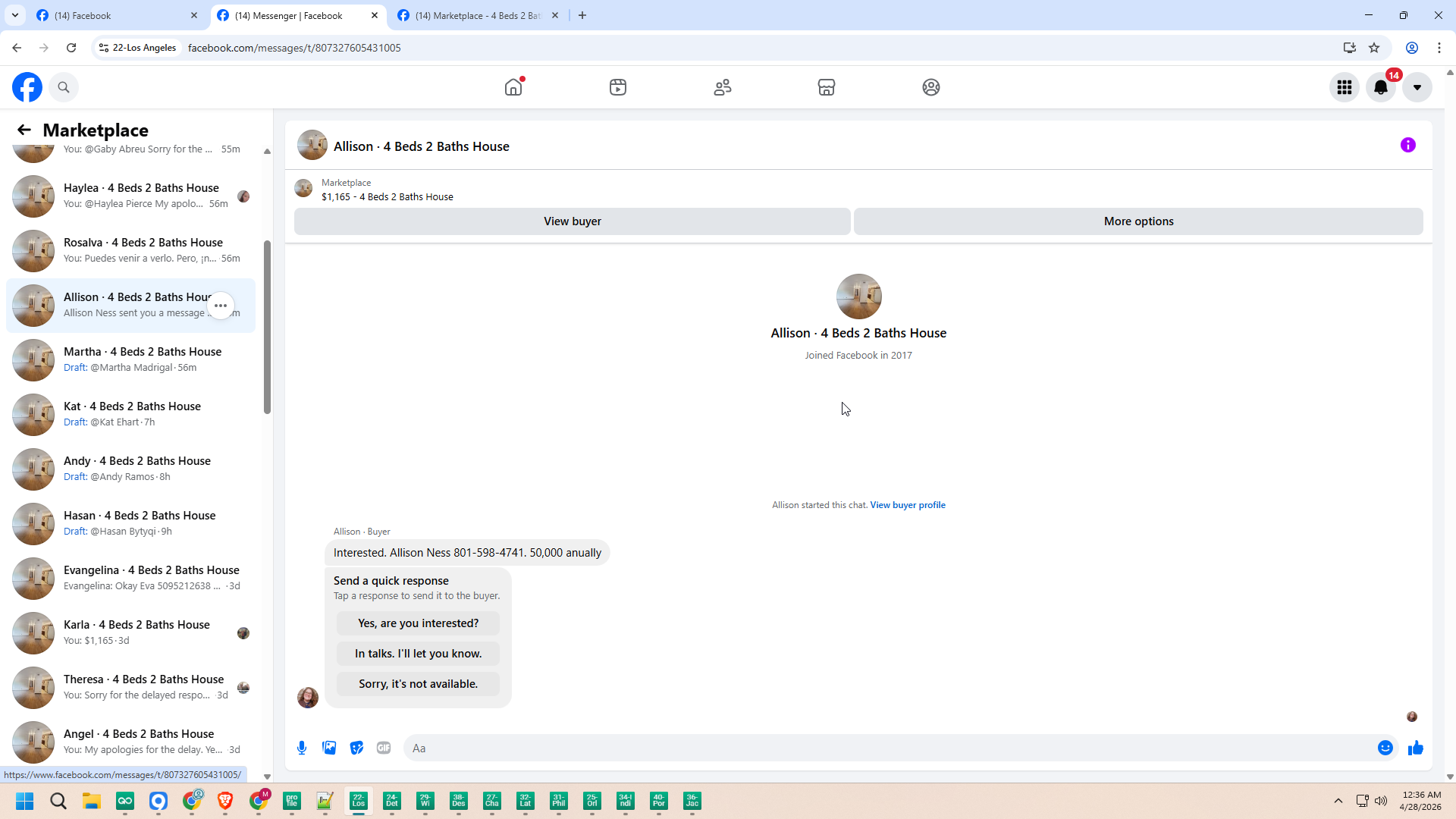The width and height of the screenshot is (1456, 819).
Task: Click the 22-Los Angeles profile chip
Action: (137, 48)
